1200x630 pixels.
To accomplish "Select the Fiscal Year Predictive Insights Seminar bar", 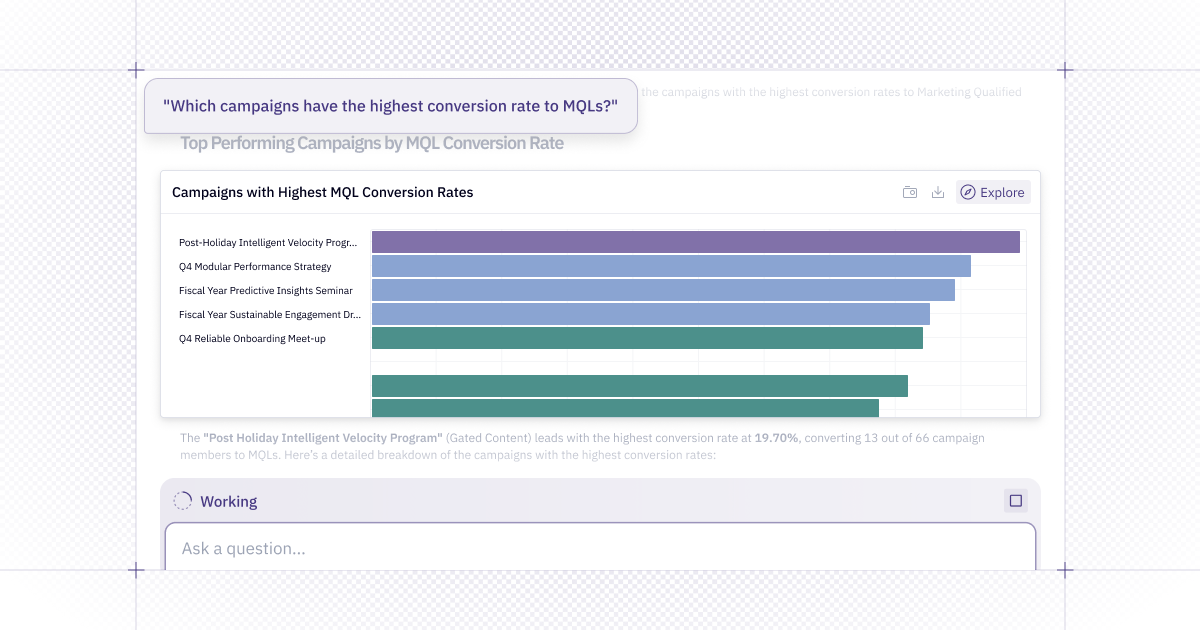I will [x=663, y=290].
